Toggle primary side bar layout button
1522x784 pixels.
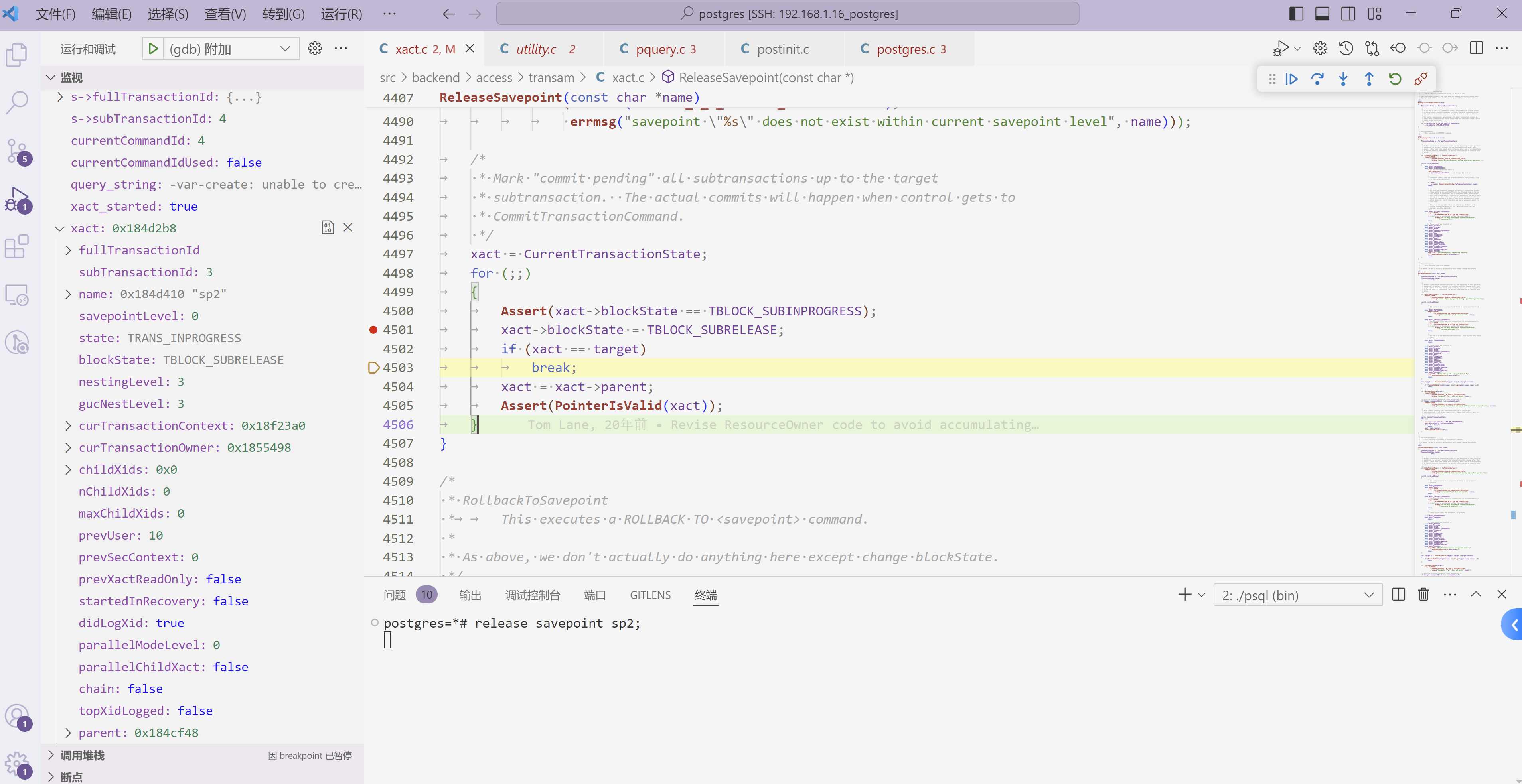1296,14
